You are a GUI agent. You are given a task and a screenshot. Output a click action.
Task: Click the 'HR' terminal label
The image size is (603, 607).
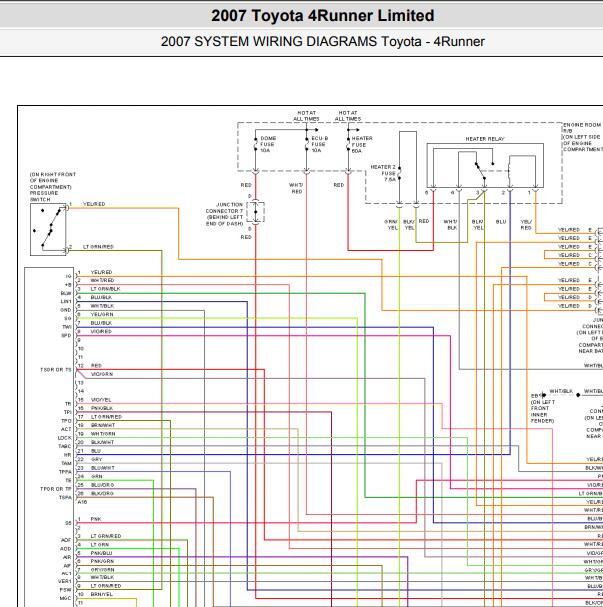[x=68, y=455]
